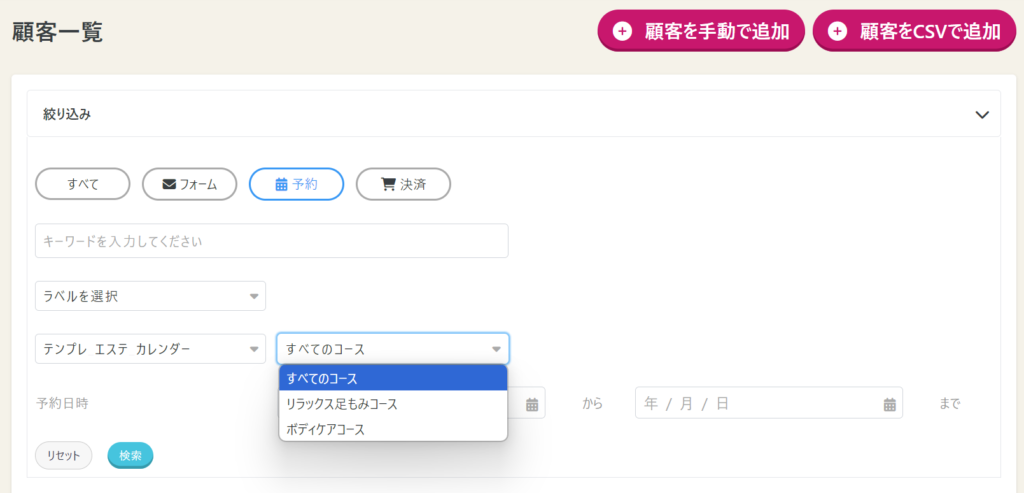This screenshot has height=493, width=1024.
Task: Click the calendar icon in 予約 filter
Action: point(281,184)
